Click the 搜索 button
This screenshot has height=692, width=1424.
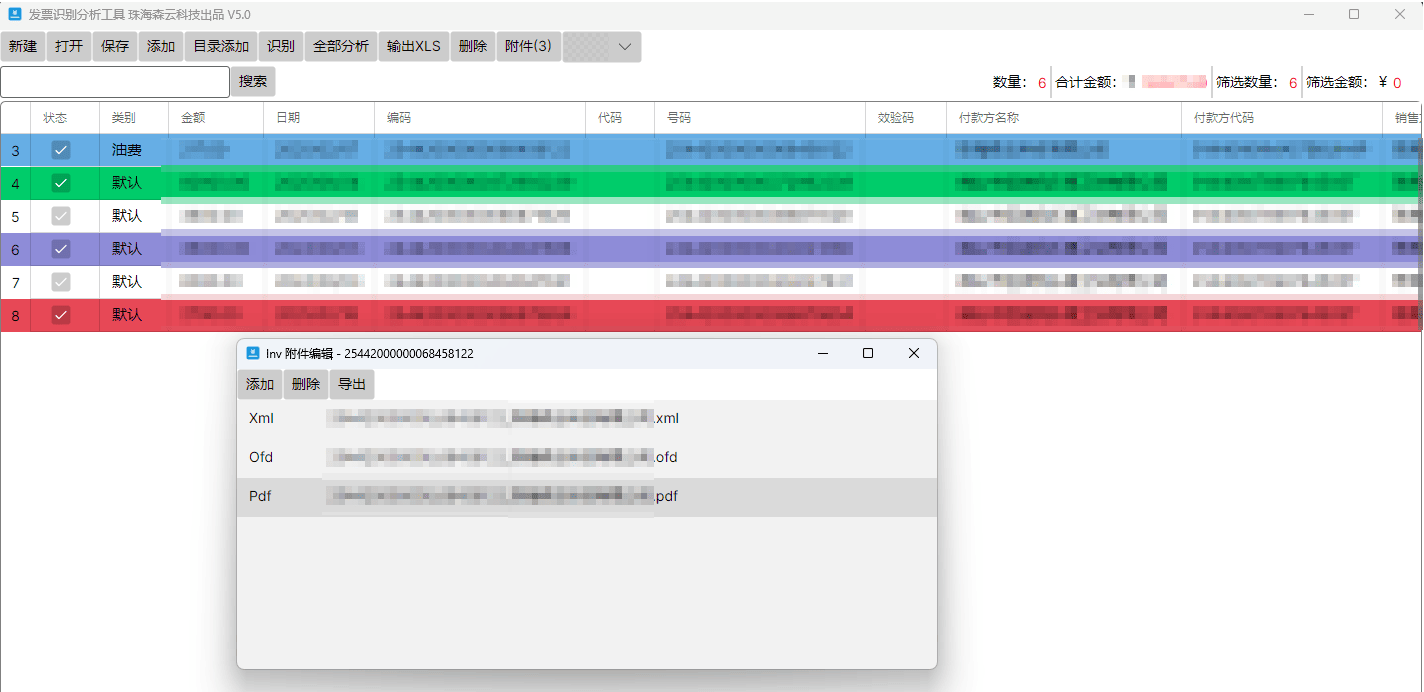coord(253,82)
